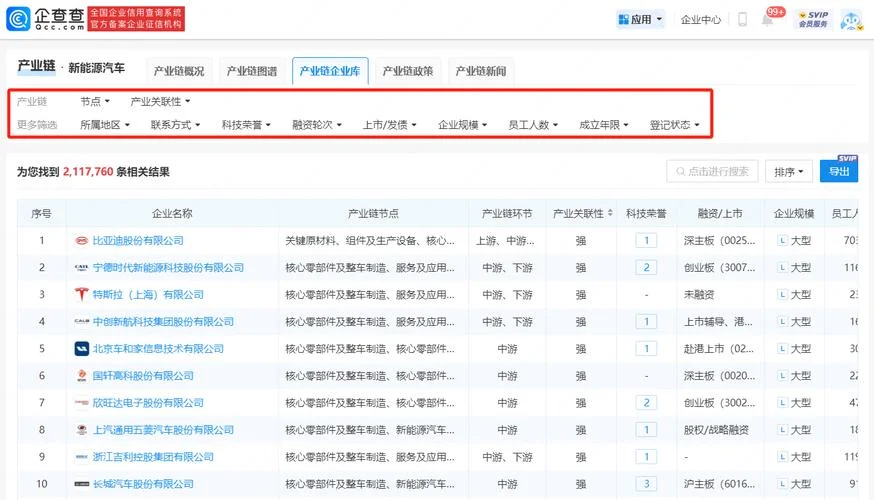Click 欣旺达 logo icon in row 7
Image resolution: width=874 pixels, height=500 pixels.
tap(82, 402)
